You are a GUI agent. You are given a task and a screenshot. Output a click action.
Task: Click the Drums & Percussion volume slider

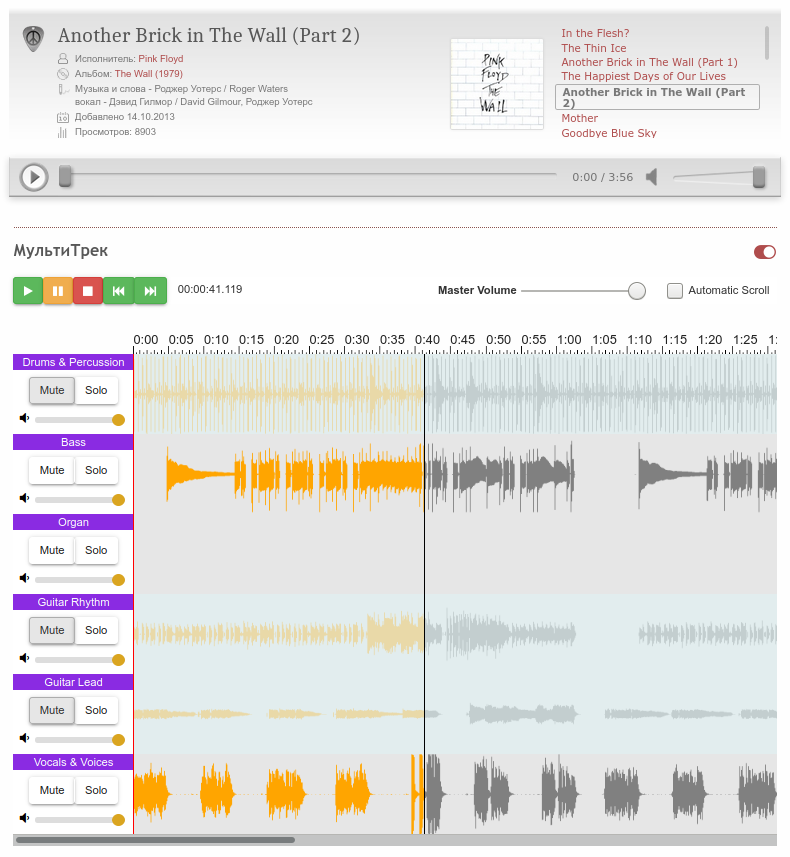[80, 420]
